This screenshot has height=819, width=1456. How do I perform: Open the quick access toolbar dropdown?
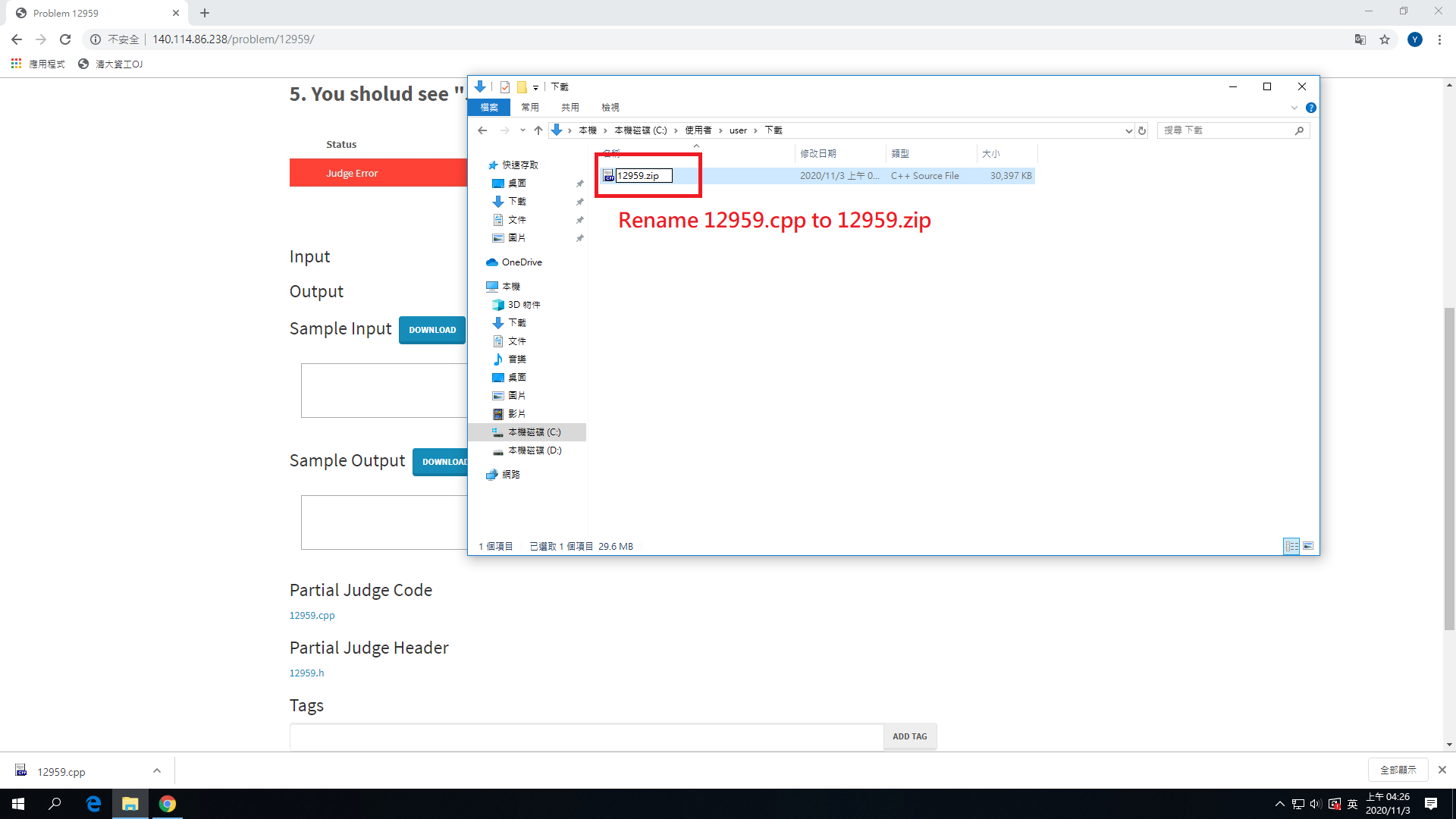click(535, 87)
